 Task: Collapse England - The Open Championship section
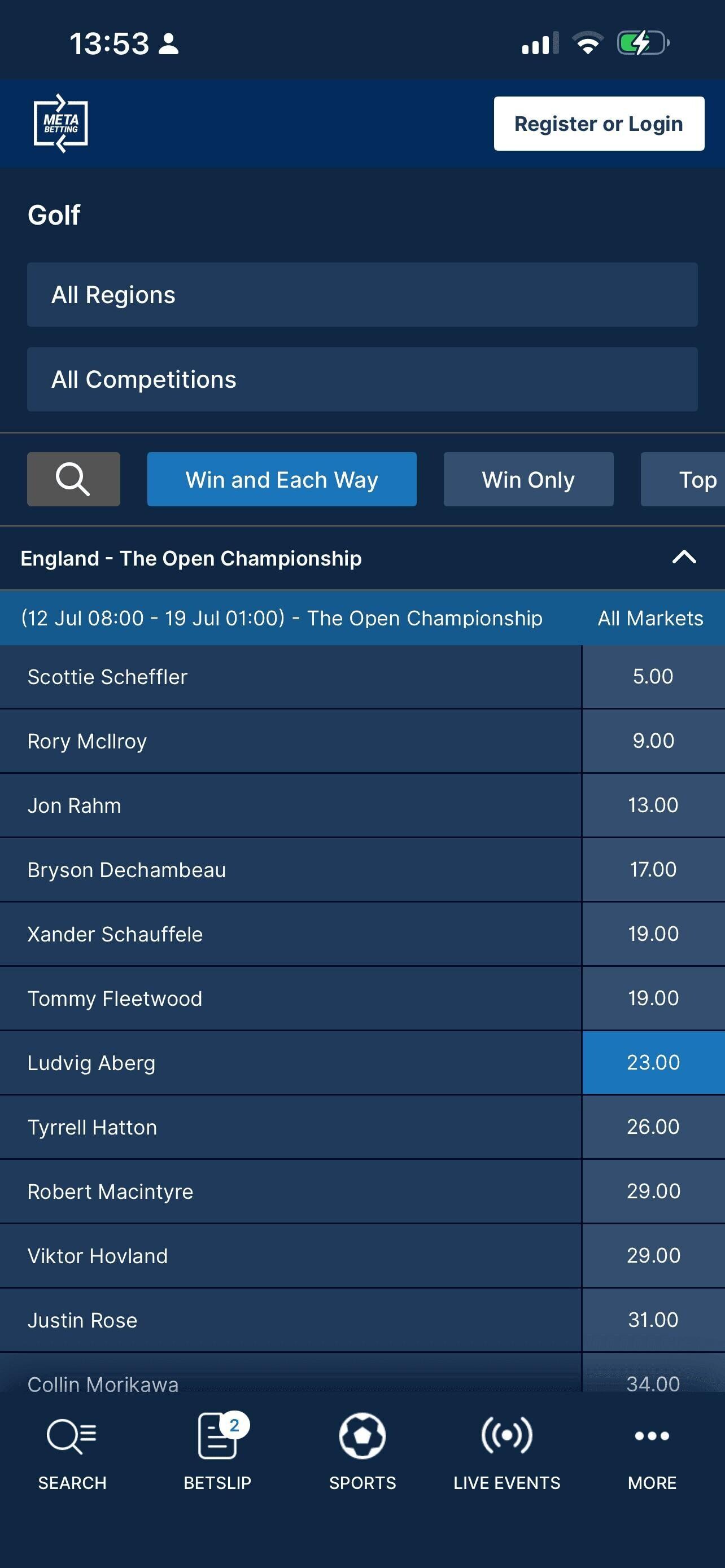point(684,557)
